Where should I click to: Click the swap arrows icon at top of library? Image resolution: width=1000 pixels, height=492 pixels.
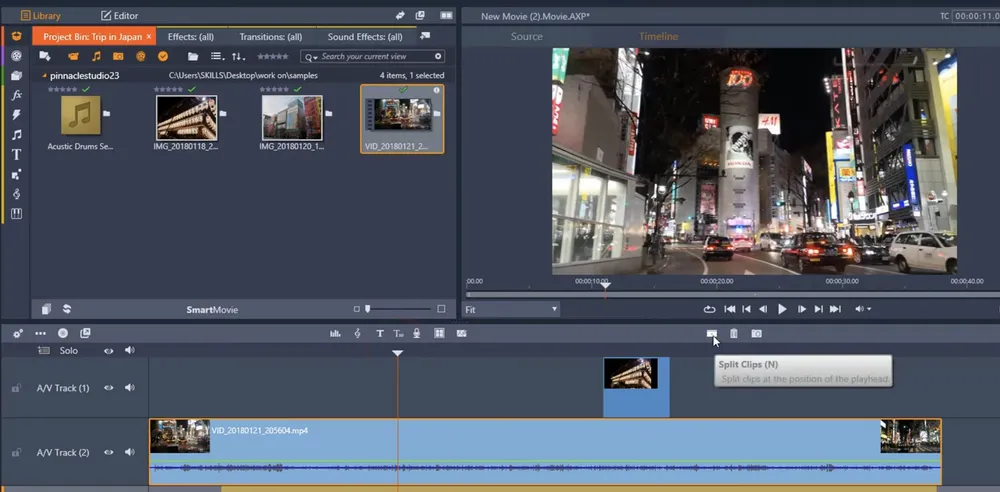tap(400, 15)
